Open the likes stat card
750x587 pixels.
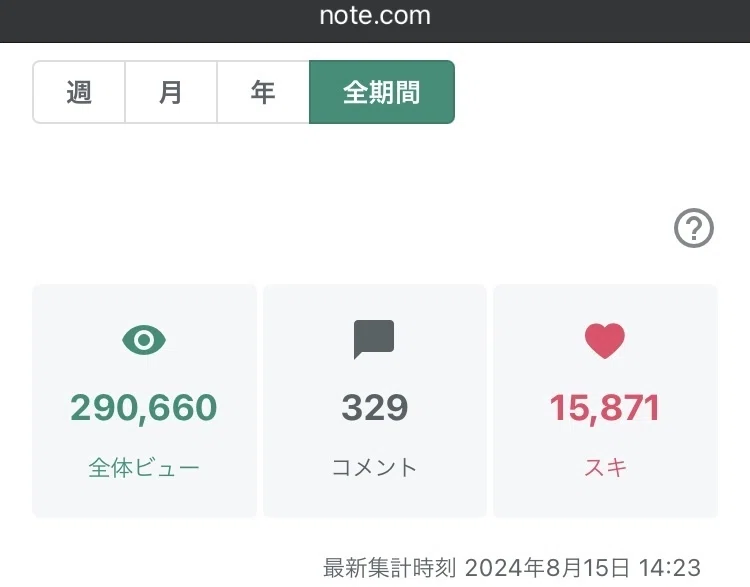606,401
